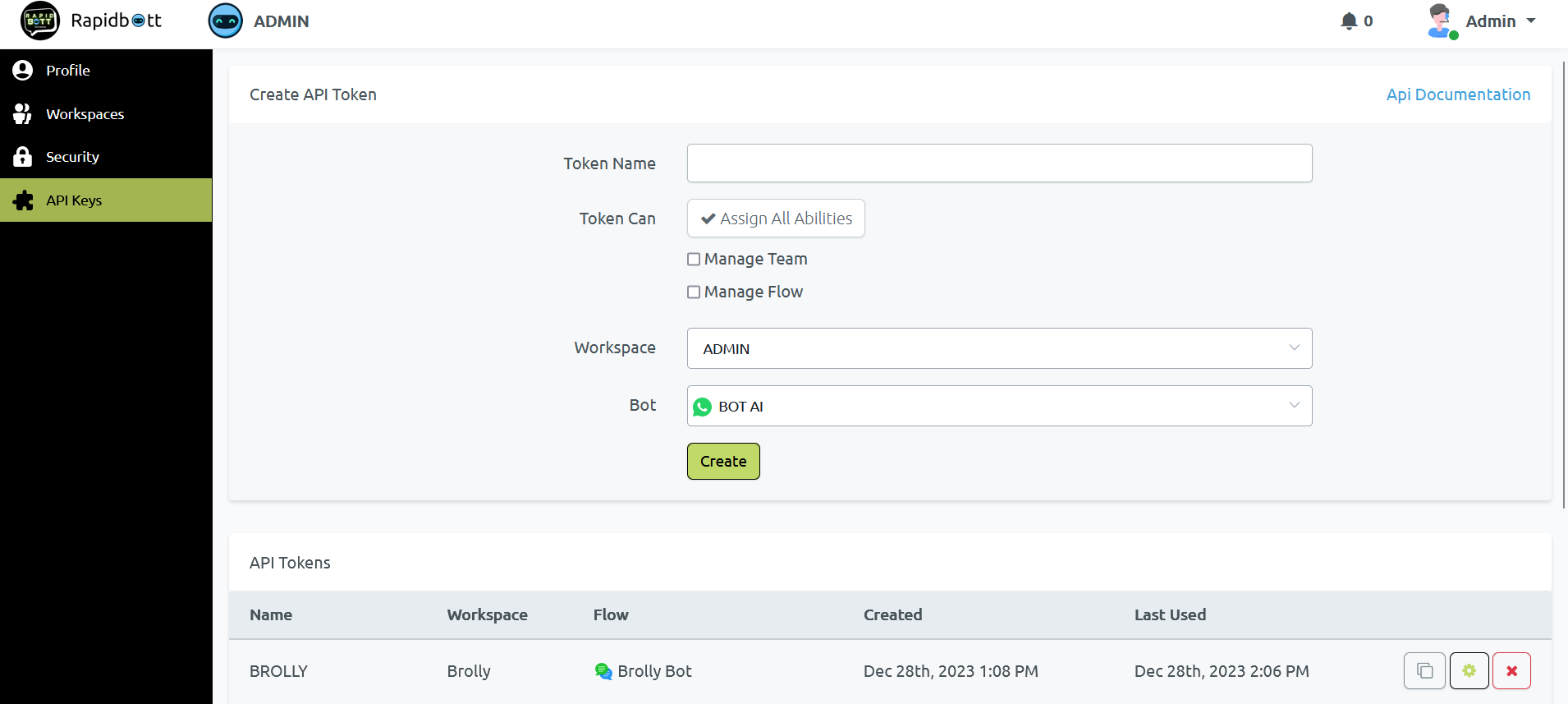Open the Bot selection dropdown
The image size is (1568, 704).
point(999,406)
